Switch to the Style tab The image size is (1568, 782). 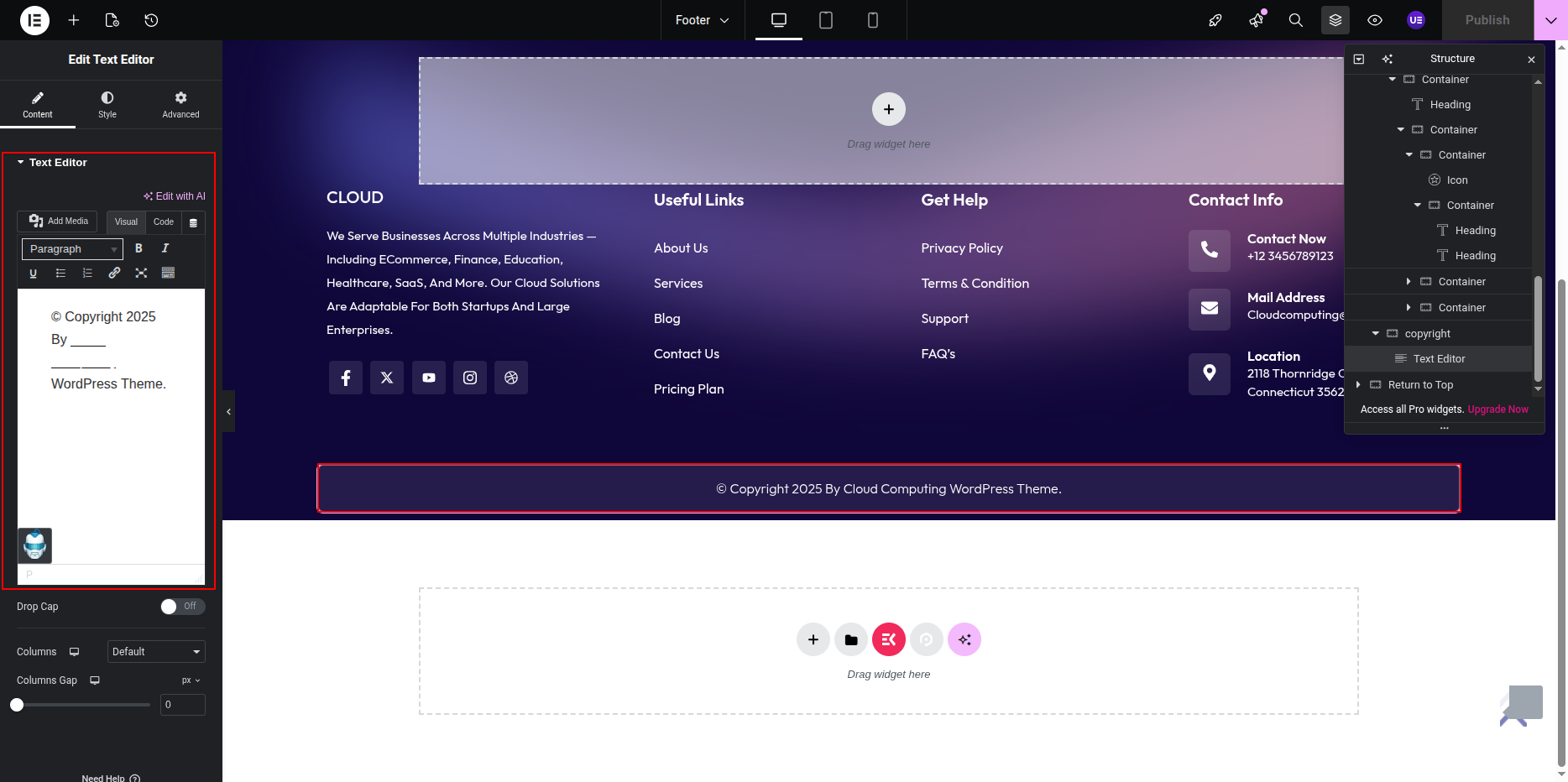point(107,105)
